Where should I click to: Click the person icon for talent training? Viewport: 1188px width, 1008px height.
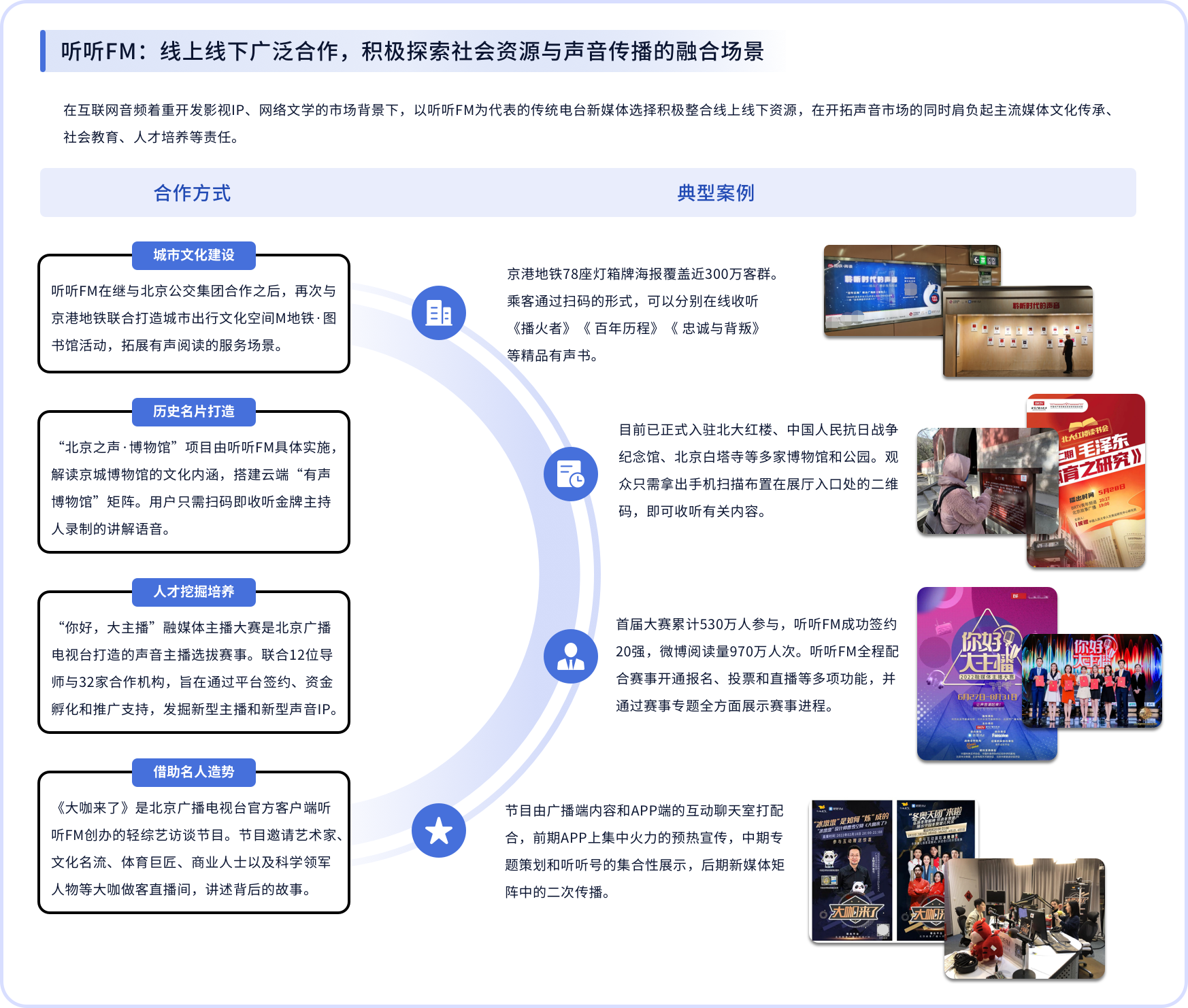(571, 656)
